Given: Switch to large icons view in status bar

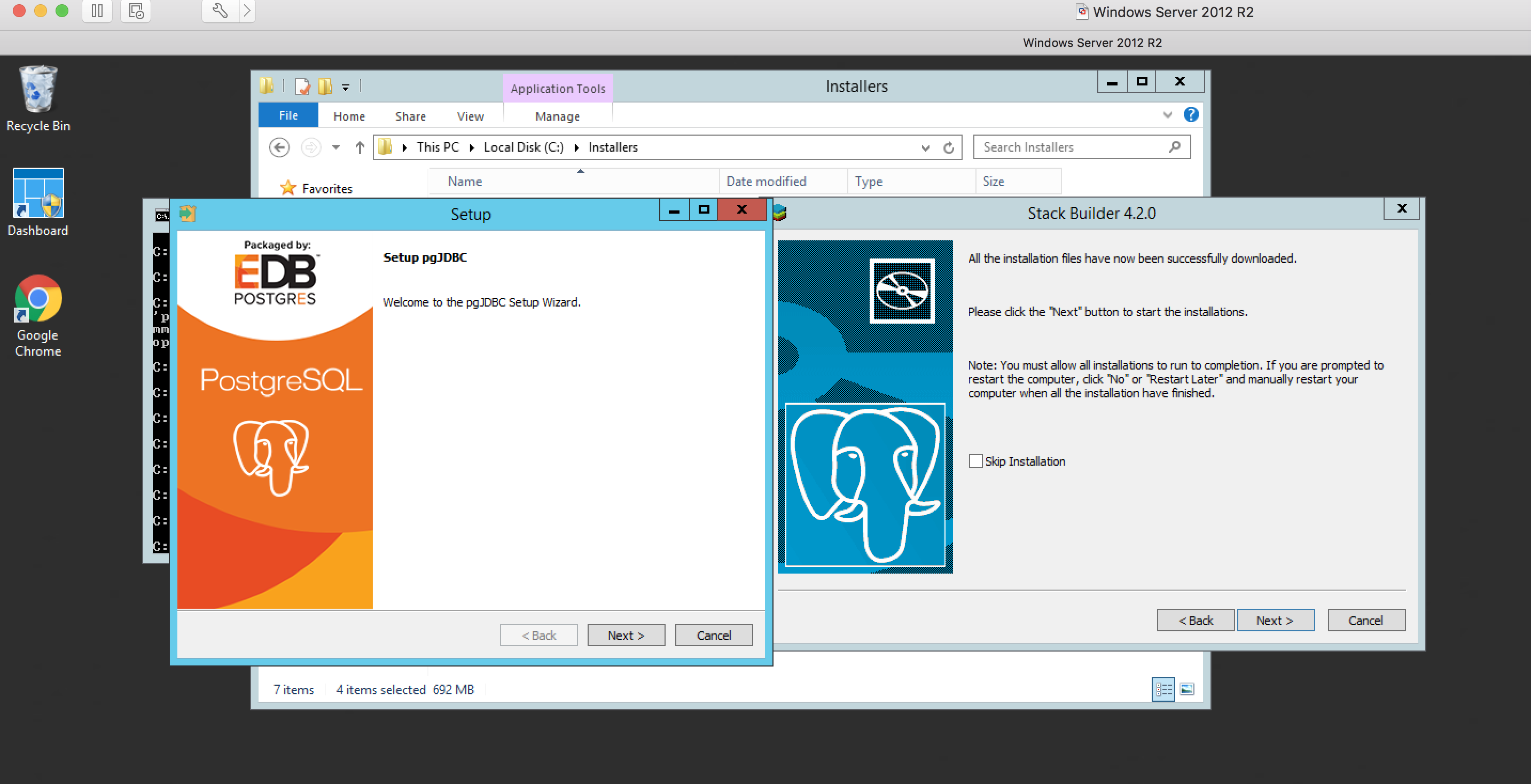Looking at the screenshot, I should pos(1187,689).
